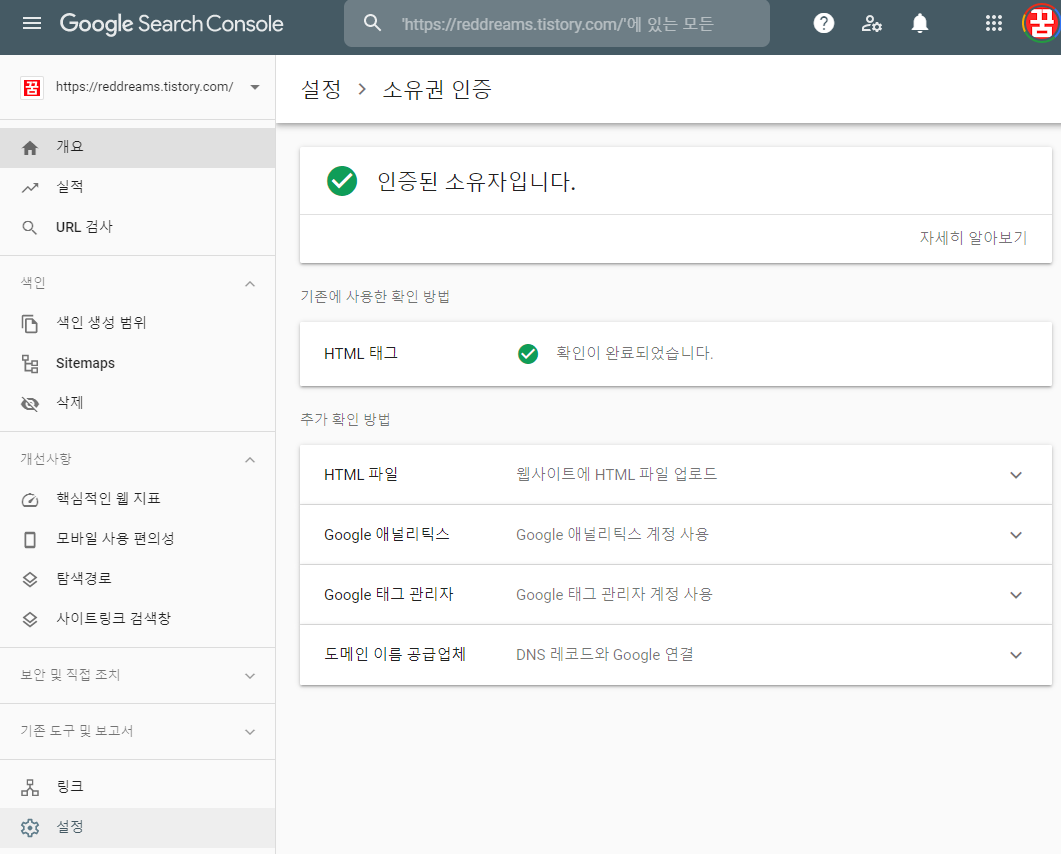Collapse the 색인 section
The width and height of the screenshot is (1061, 854).
[x=250, y=284]
